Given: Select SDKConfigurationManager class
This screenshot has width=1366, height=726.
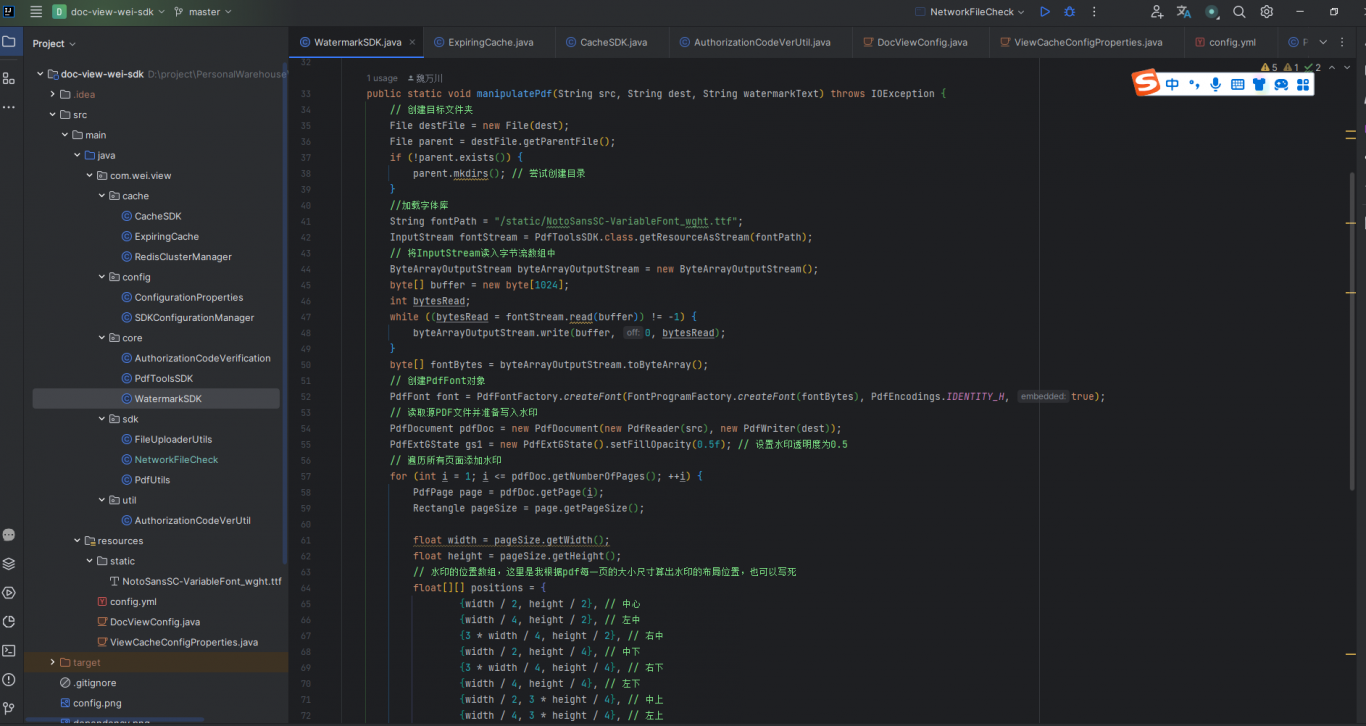Looking at the screenshot, I should click(x=194, y=318).
